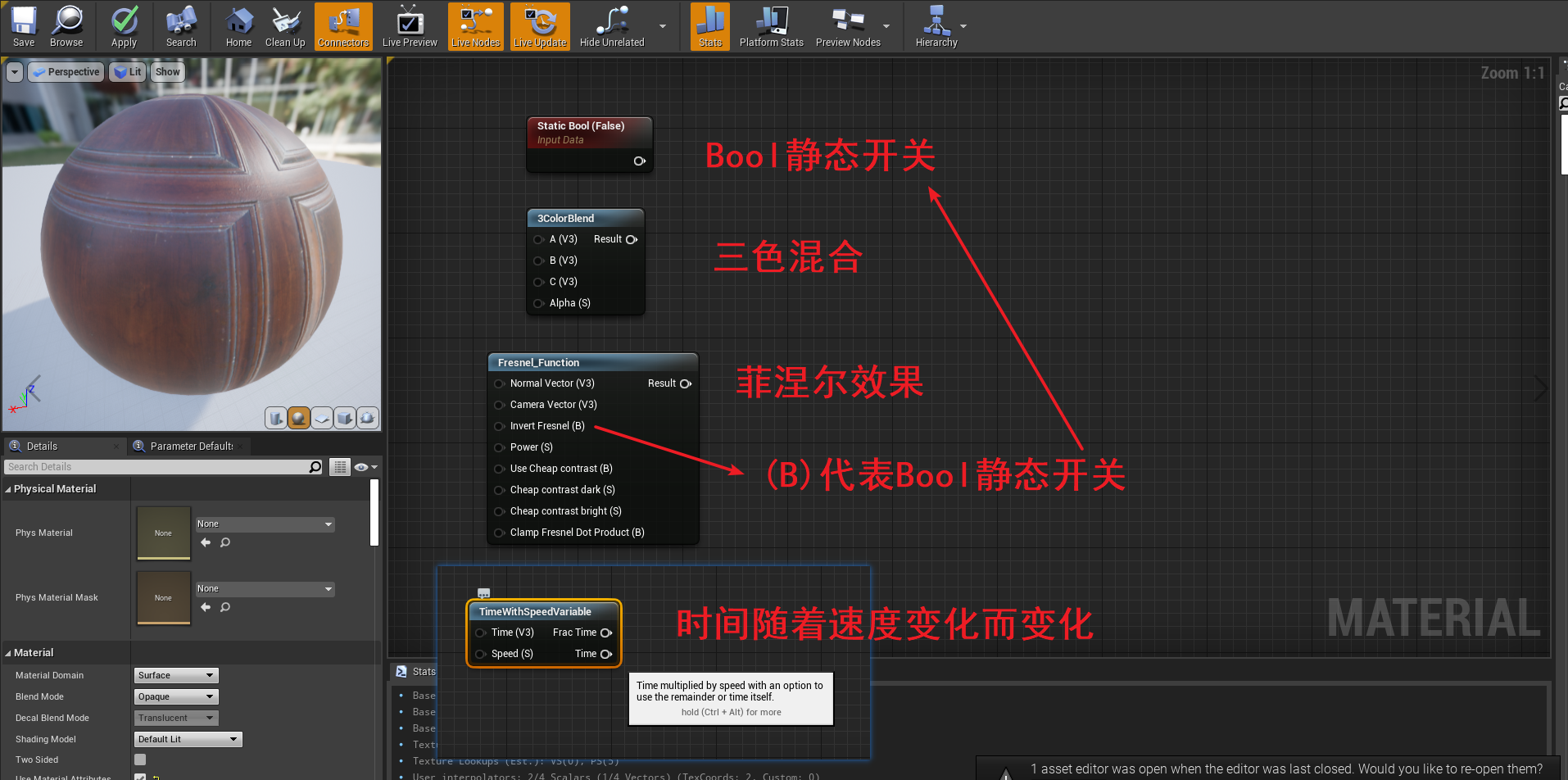Select the cylinder preview shape
The height and width of the screenshot is (780, 1568).
(x=276, y=418)
